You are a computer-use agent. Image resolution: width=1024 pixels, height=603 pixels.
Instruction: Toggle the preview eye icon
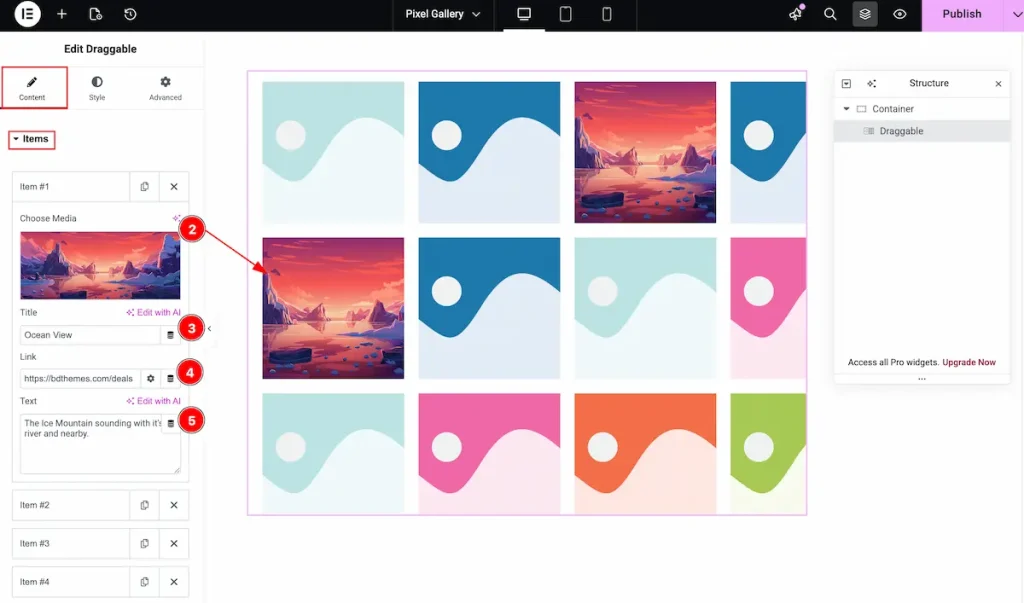click(x=900, y=15)
